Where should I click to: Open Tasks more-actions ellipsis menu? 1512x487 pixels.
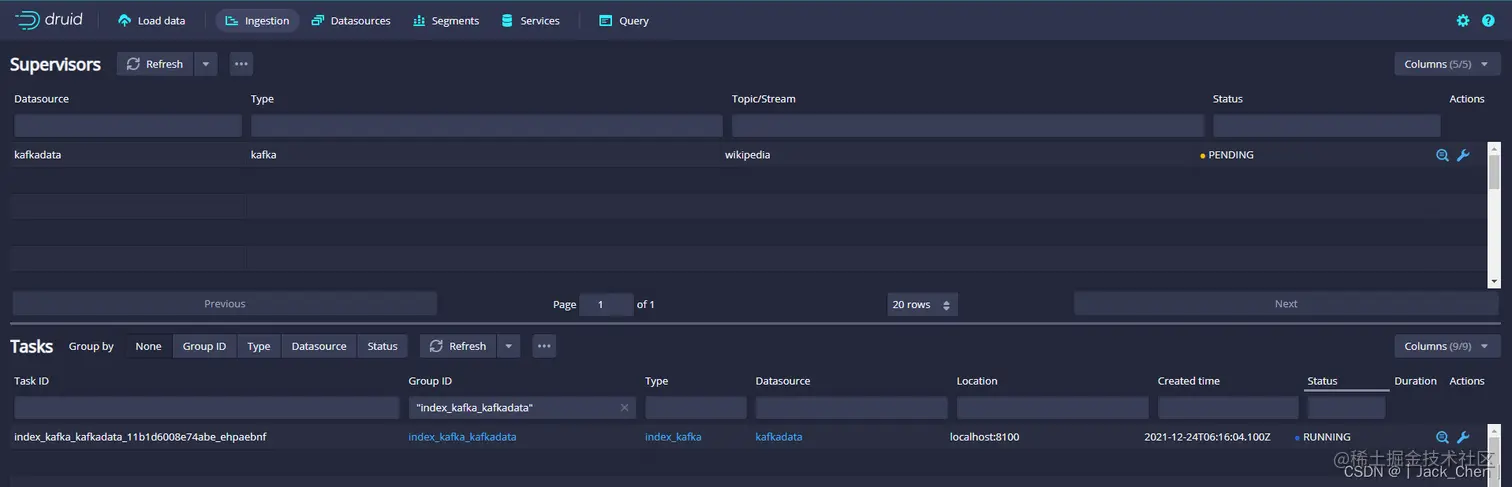(544, 346)
